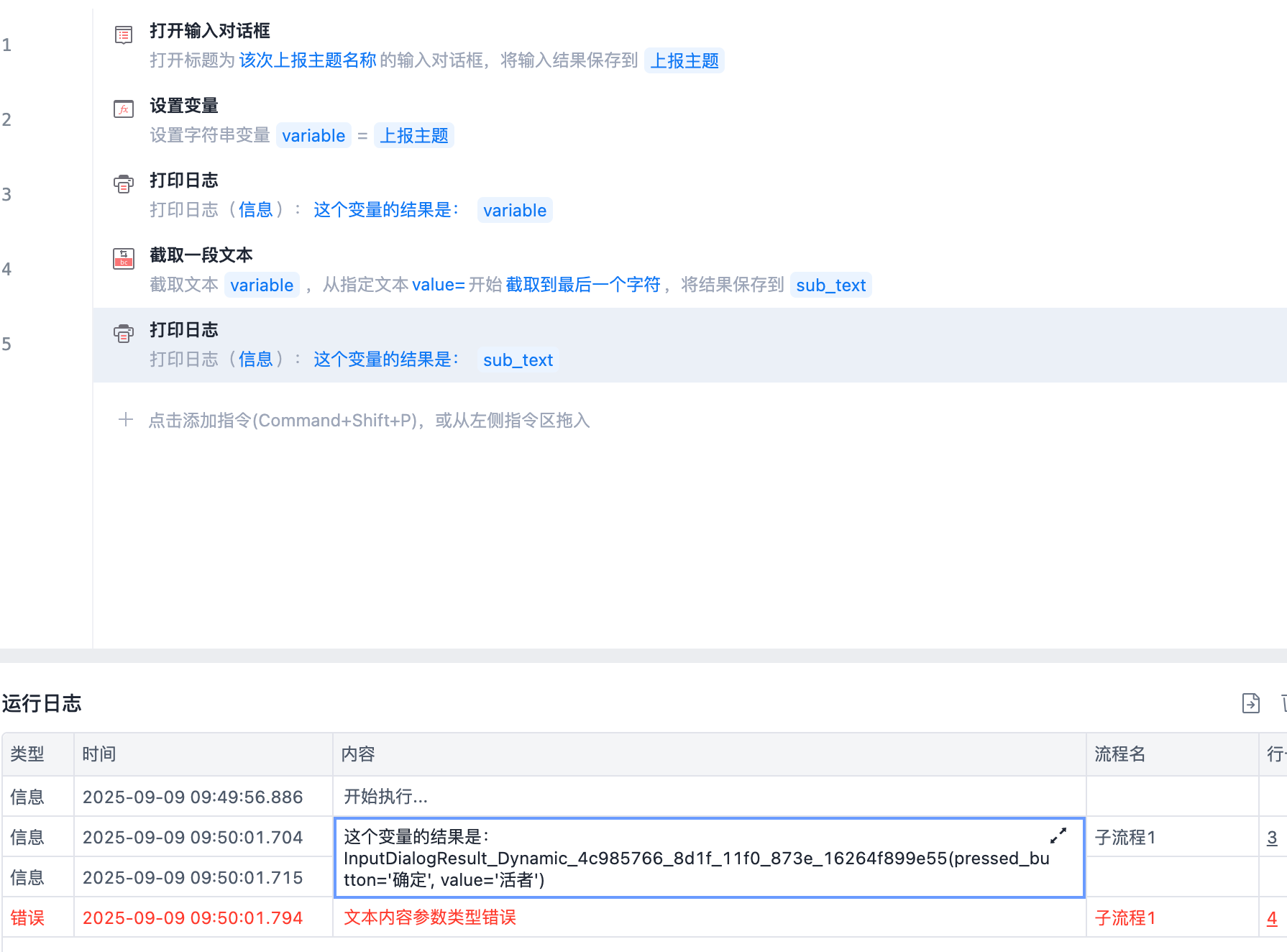Select the variable tag in step 2

(313, 136)
